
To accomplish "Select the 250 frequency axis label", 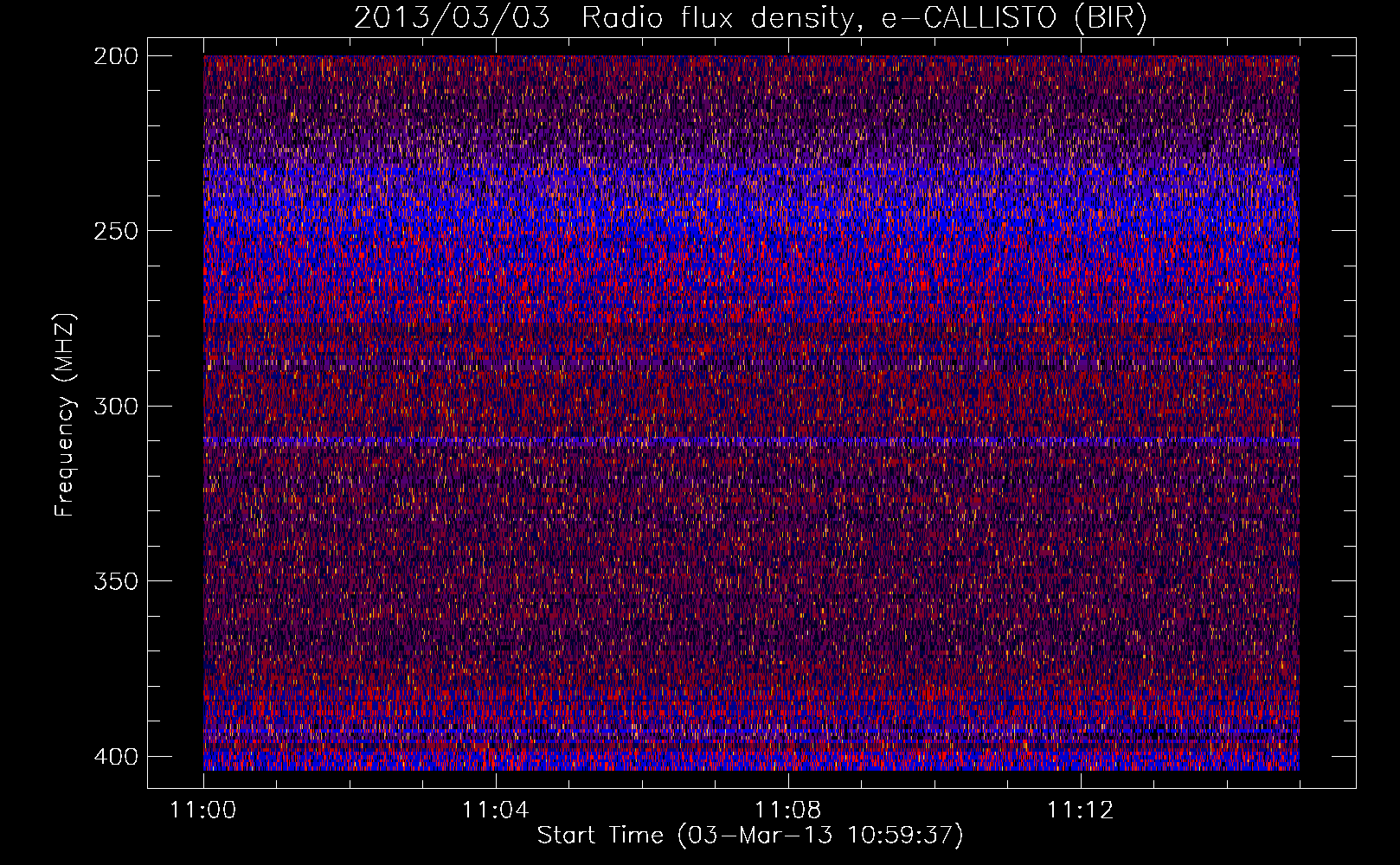I will click(116, 231).
